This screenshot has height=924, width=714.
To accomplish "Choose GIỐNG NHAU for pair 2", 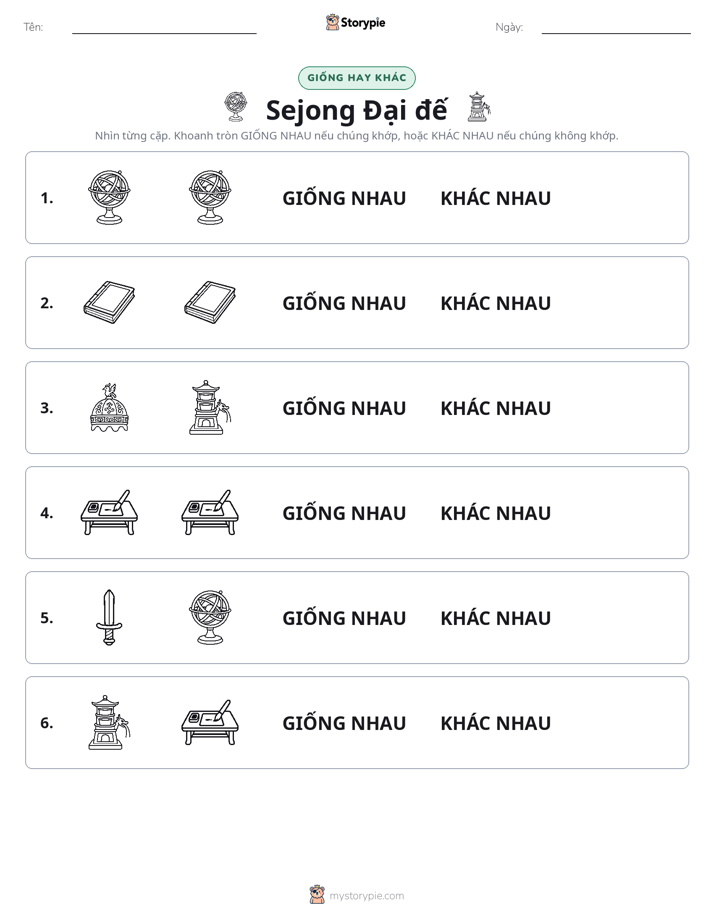I will [x=344, y=303].
